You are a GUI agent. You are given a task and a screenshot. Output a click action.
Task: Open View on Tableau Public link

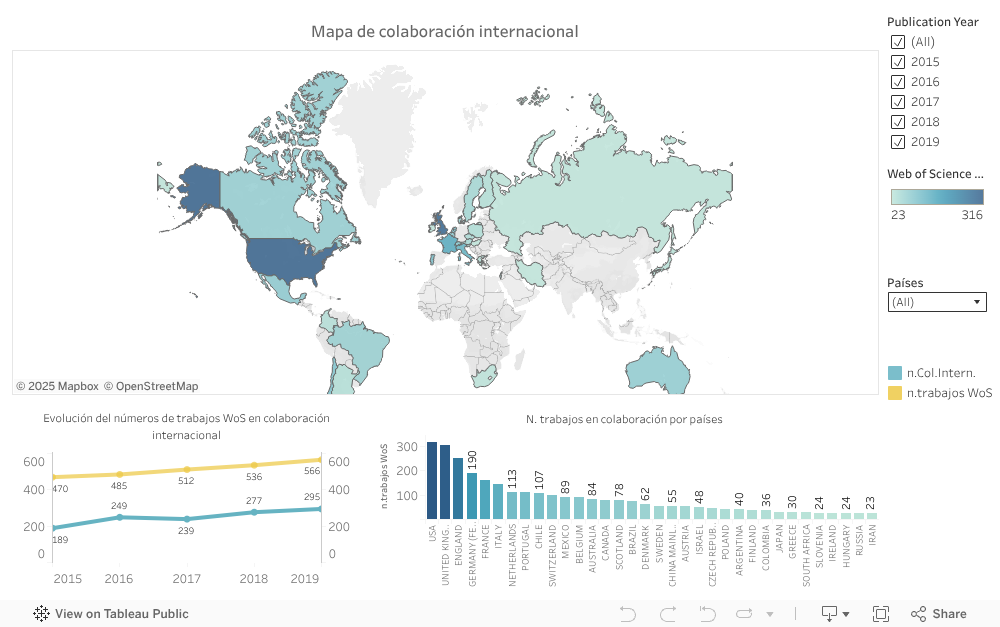click(x=121, y=614)
